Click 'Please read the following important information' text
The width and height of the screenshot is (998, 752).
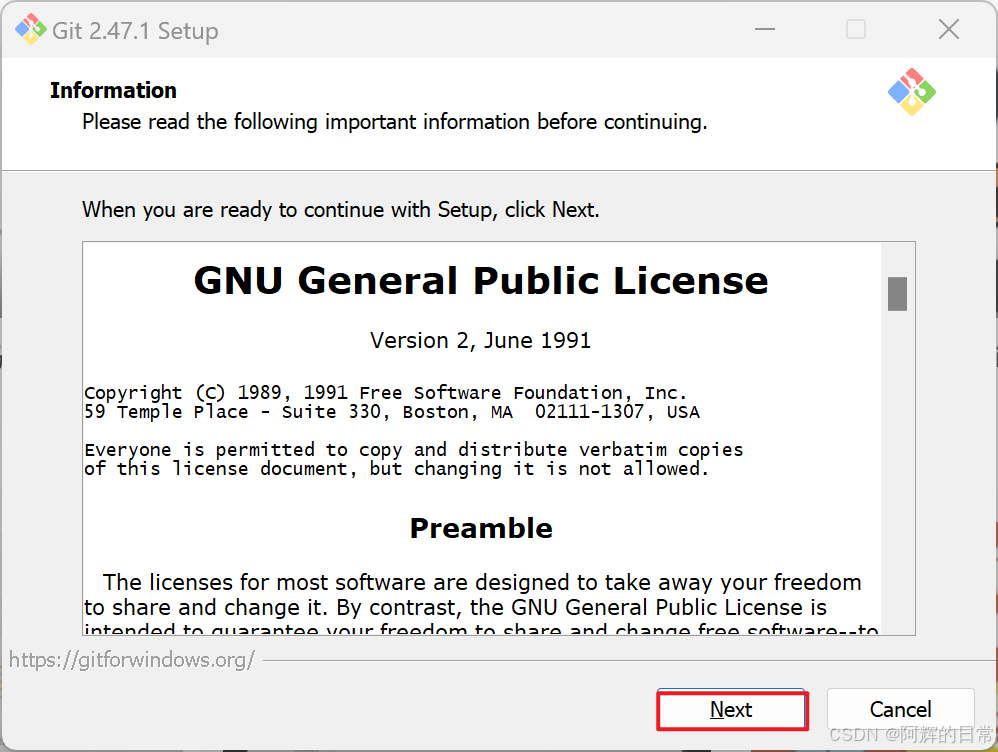coord(395,122)
